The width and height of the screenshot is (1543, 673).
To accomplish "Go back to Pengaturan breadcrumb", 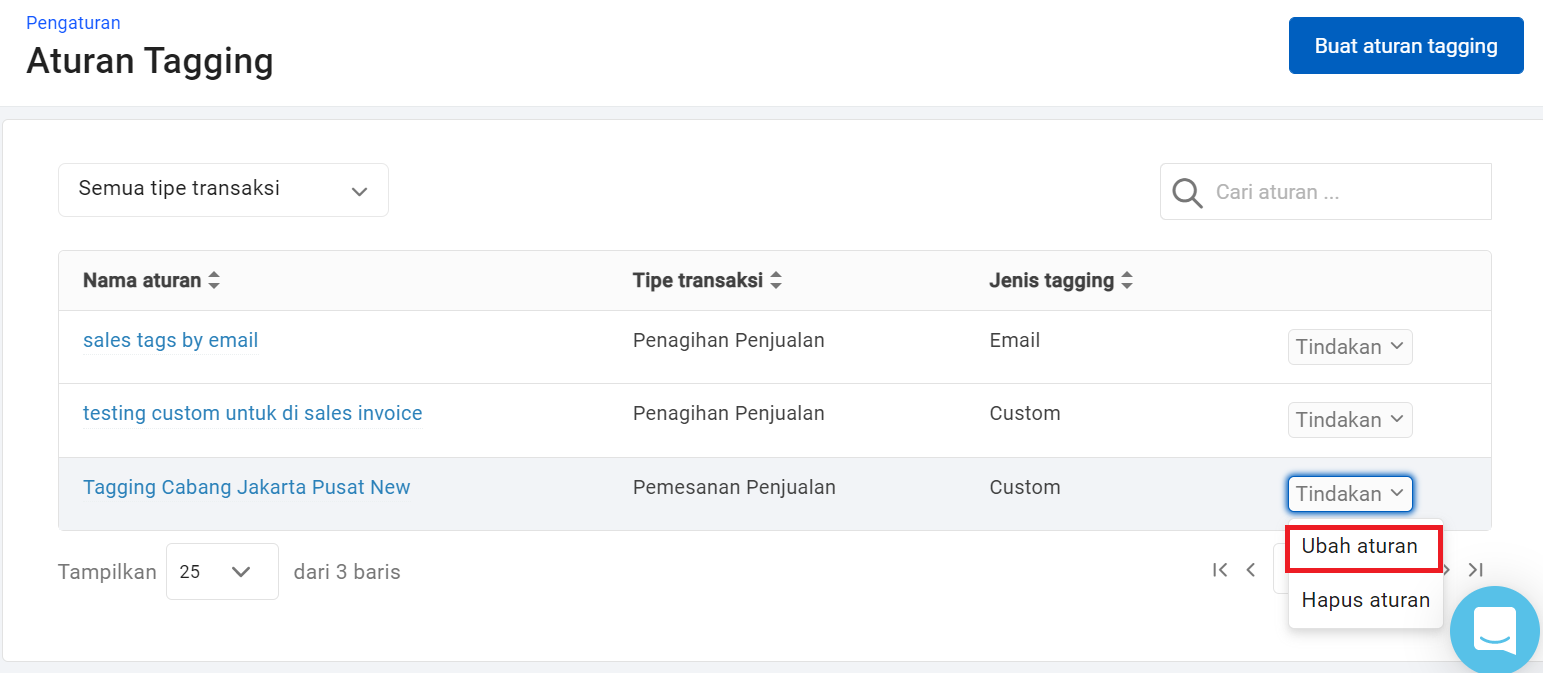I will tap(73, 23).
